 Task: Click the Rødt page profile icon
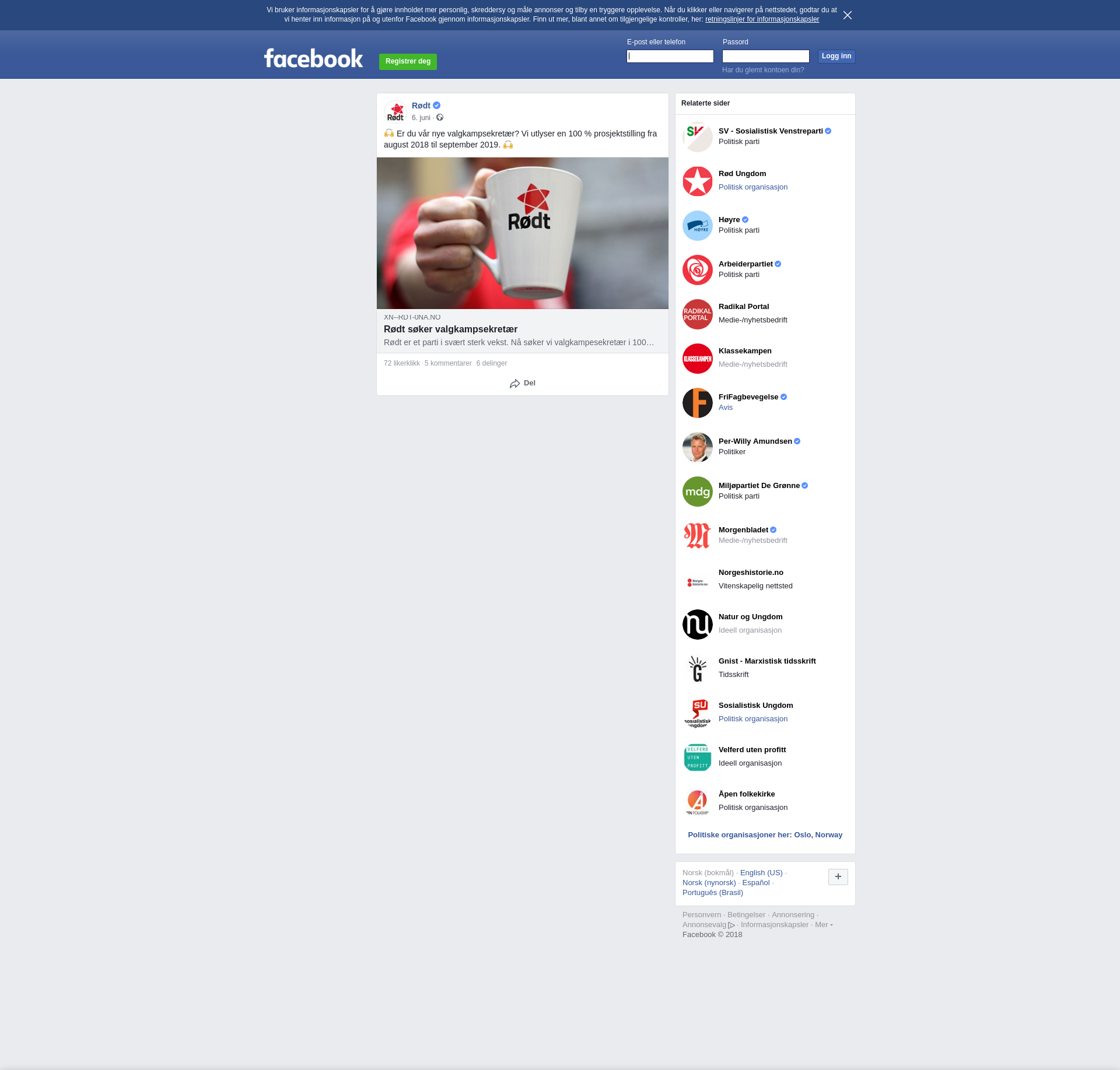395,112
